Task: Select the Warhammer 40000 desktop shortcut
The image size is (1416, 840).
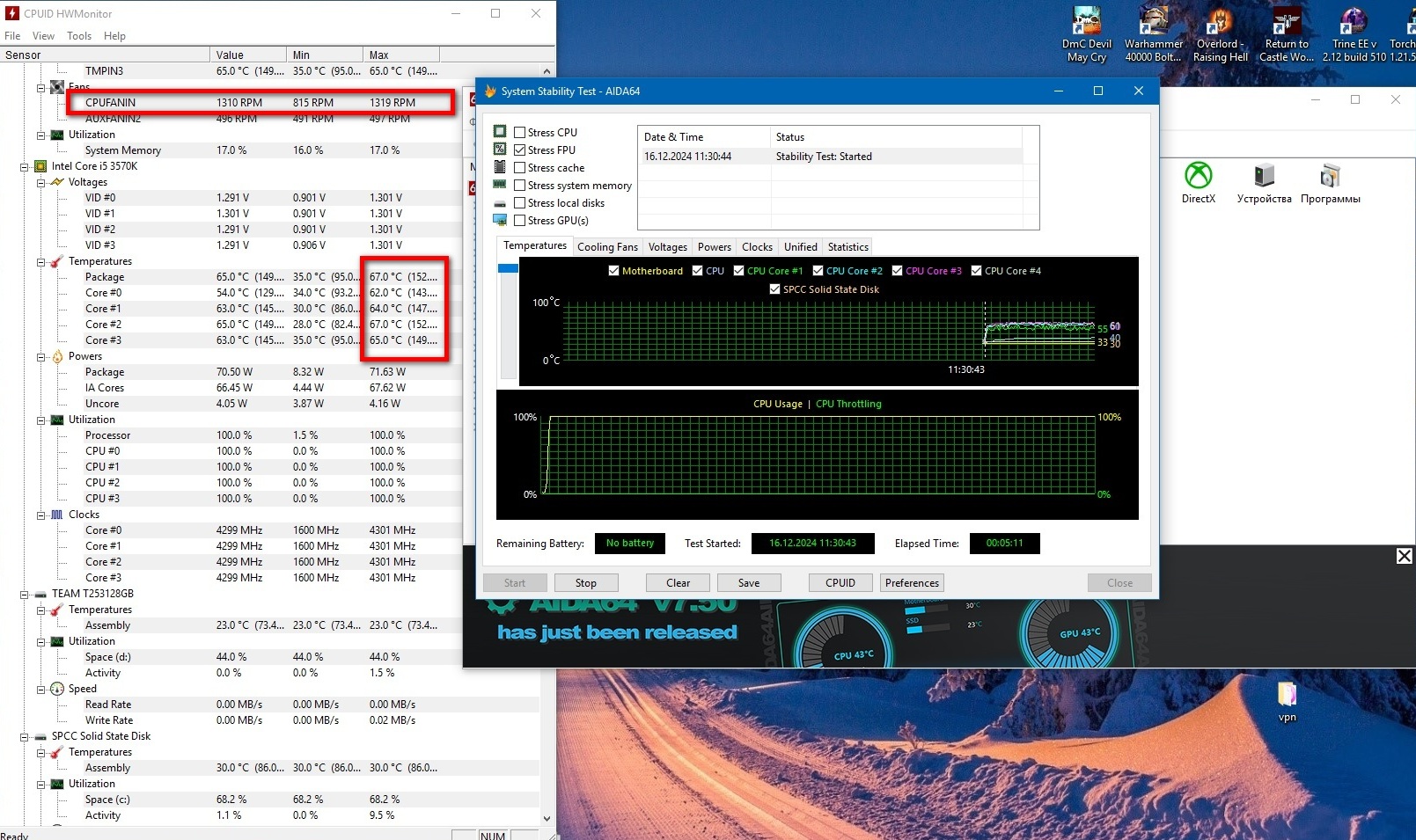Action: click(x=1154, y=35)
